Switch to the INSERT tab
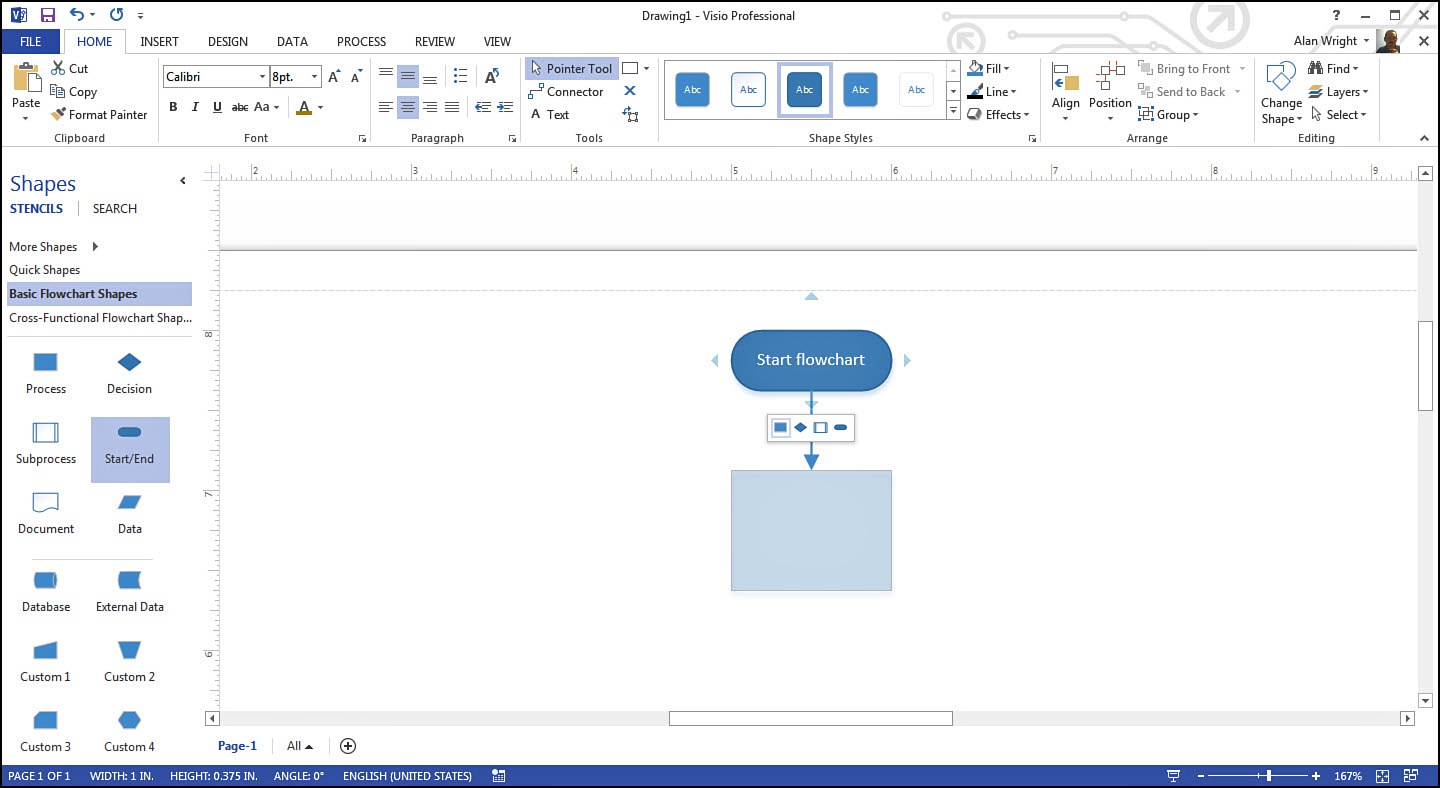The image size is (1440, 788). [159, 41]
